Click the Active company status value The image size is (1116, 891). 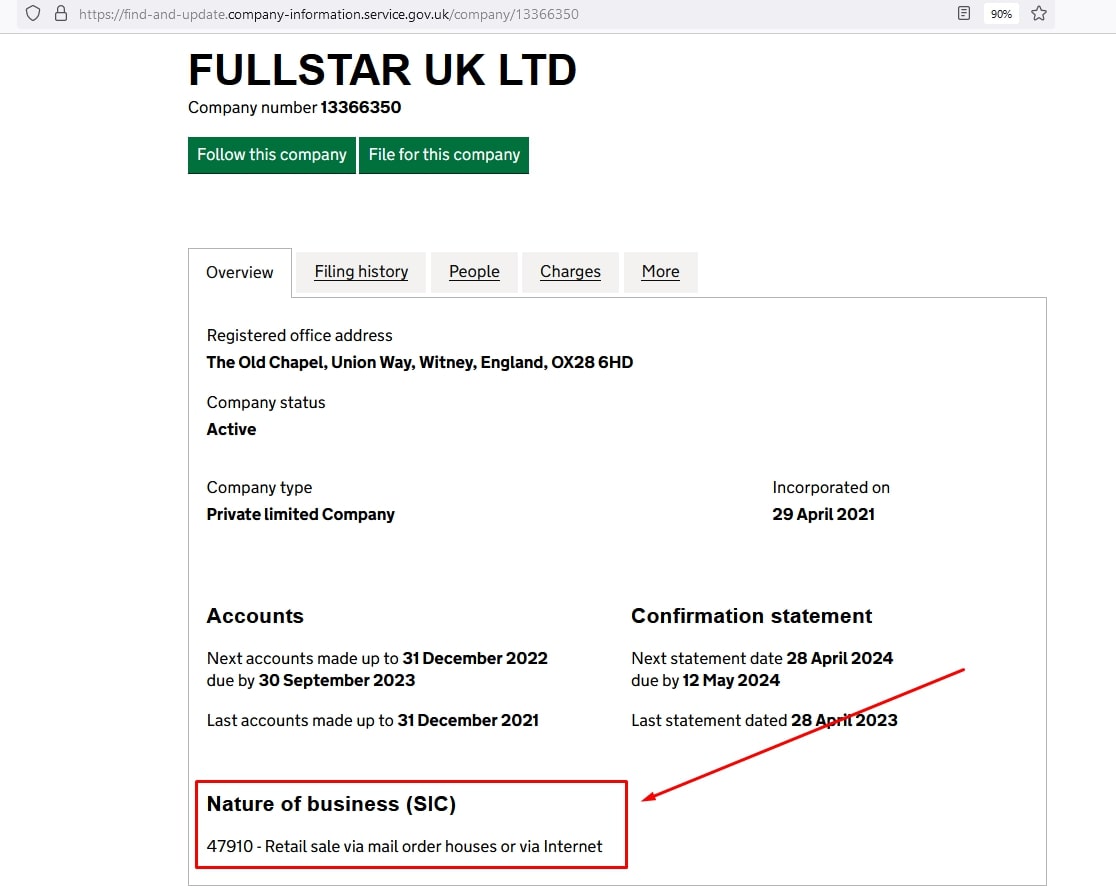tap(231, 430)
